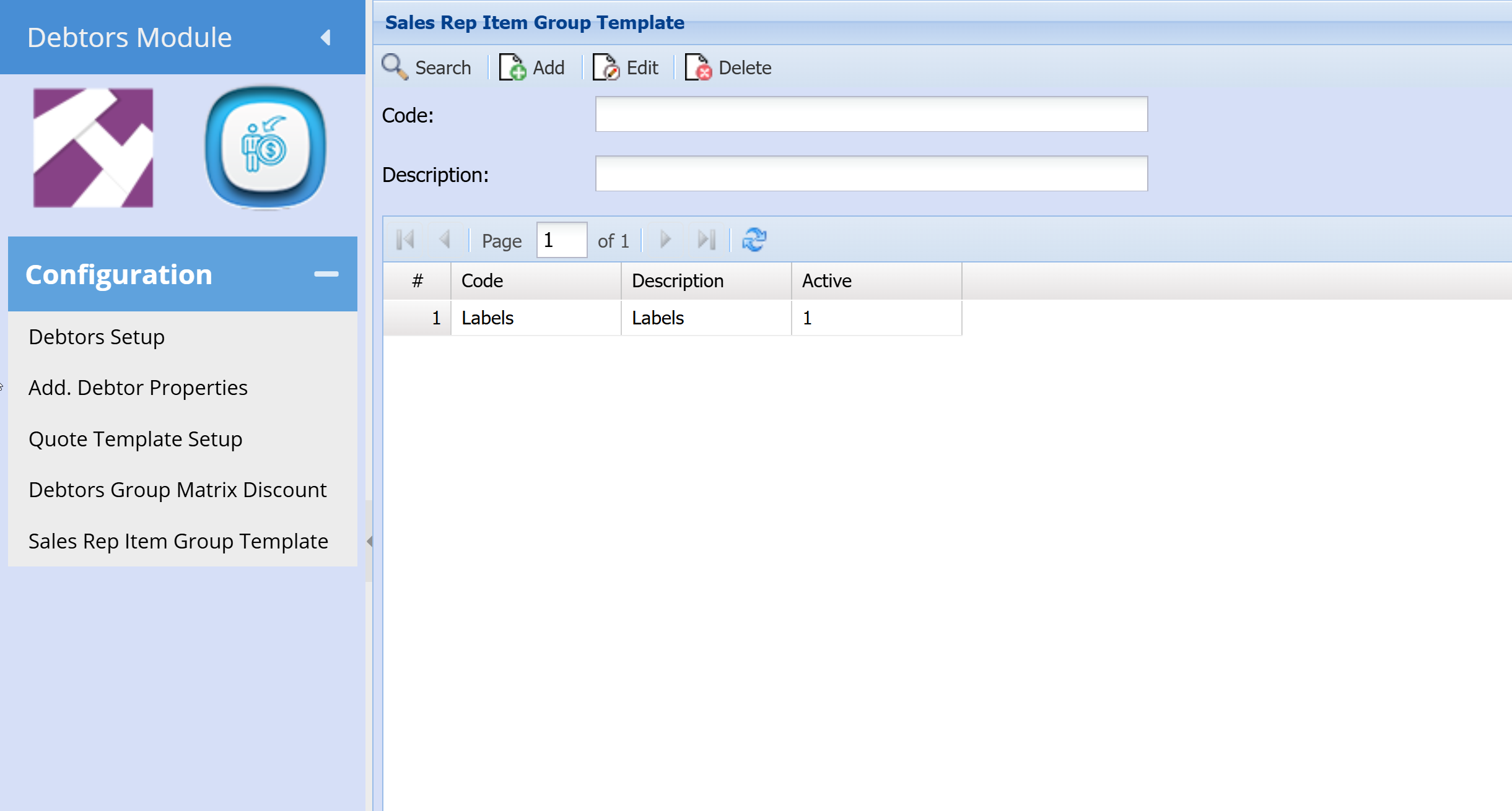The width and height of the screenshot is (1512, 811).
Task: Go to the last page arrow
Action: pos(706,240)
